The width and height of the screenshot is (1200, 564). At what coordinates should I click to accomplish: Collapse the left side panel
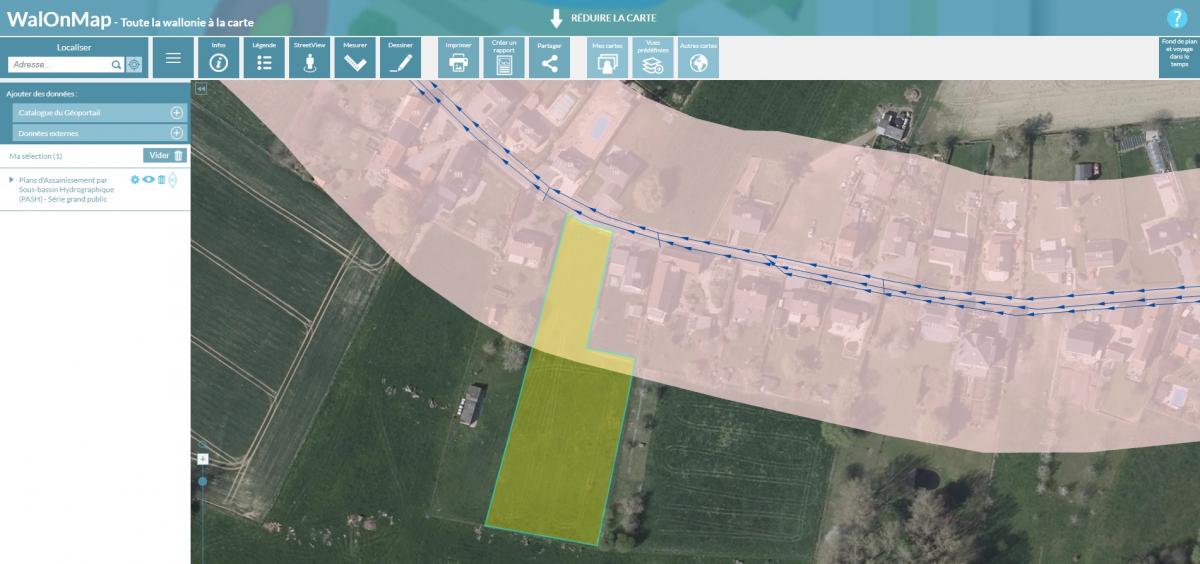pyautogui.click(x=200, y=89)
